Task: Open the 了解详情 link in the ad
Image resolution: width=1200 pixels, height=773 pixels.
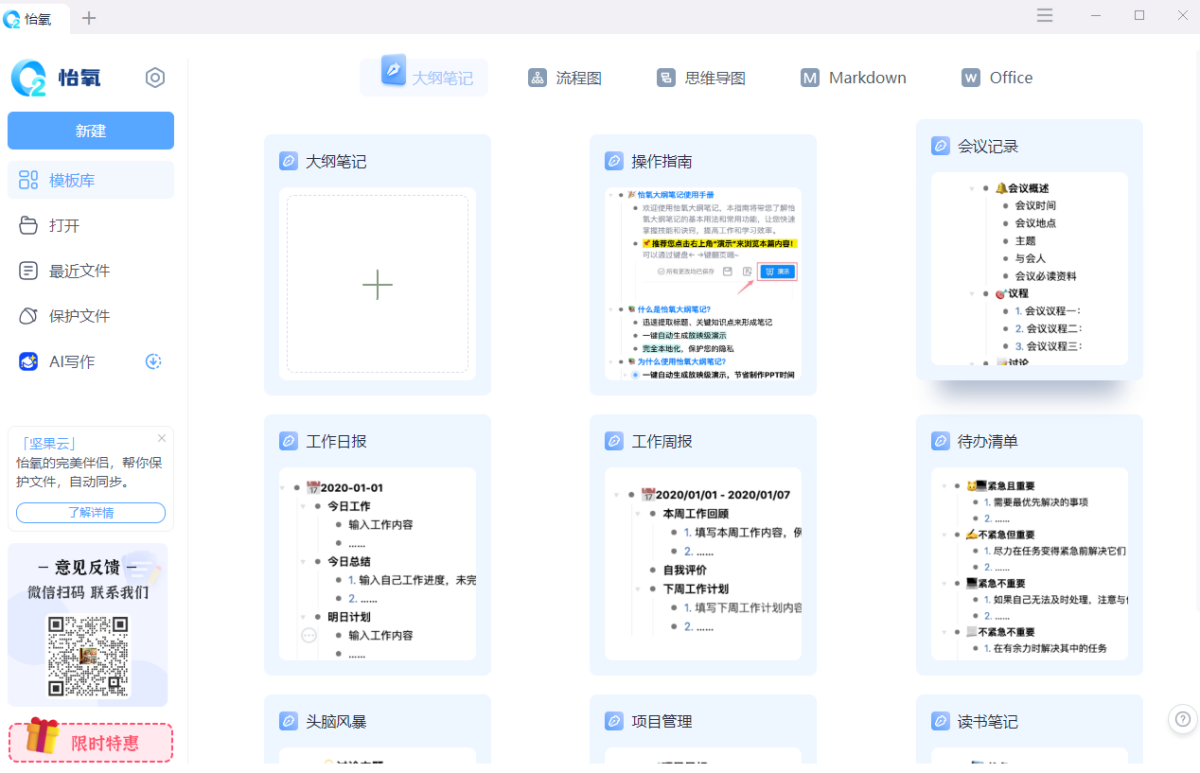Action: [x=90, y=513]
